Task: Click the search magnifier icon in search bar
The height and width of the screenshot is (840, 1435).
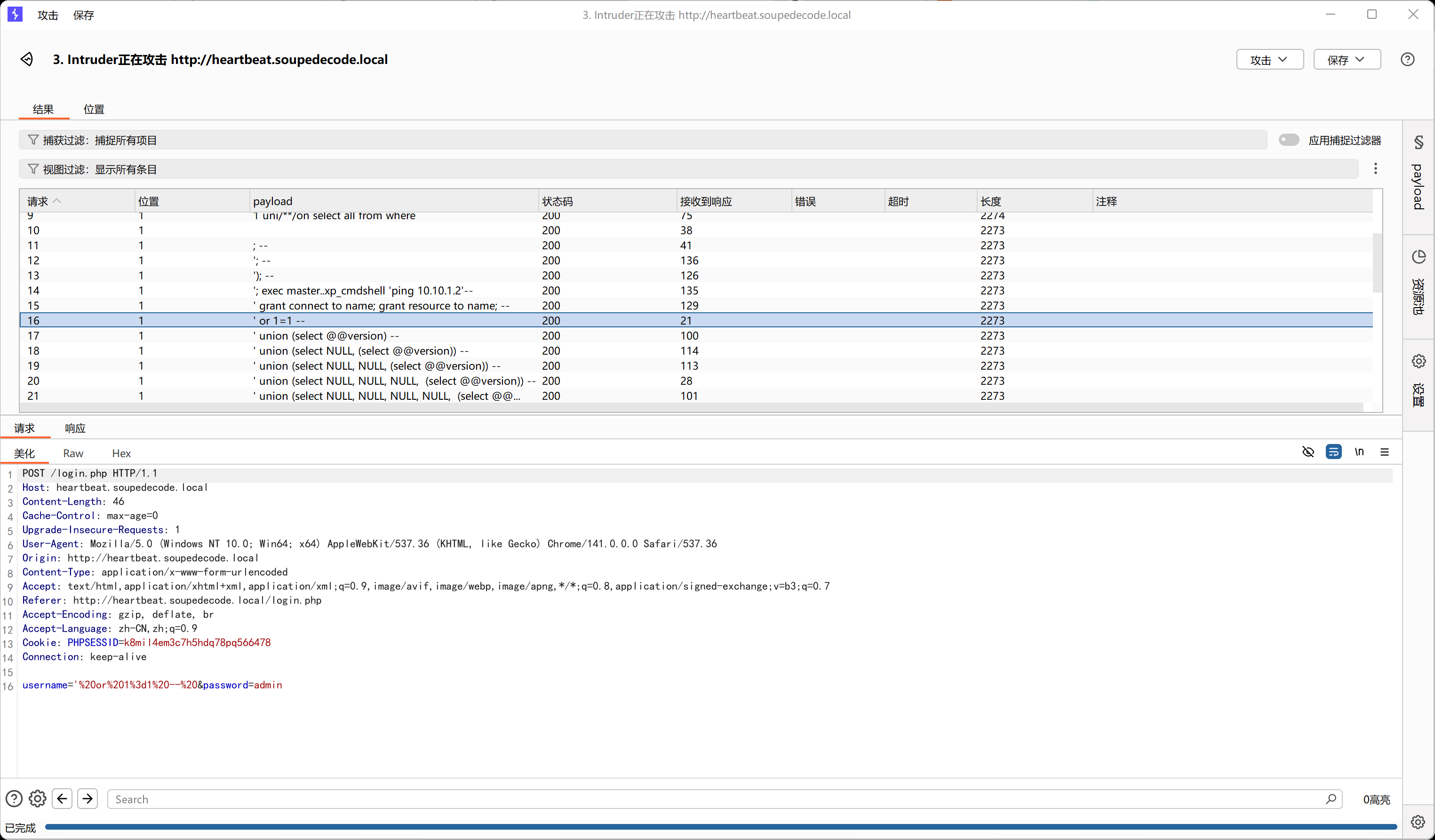Action: 1331,799
